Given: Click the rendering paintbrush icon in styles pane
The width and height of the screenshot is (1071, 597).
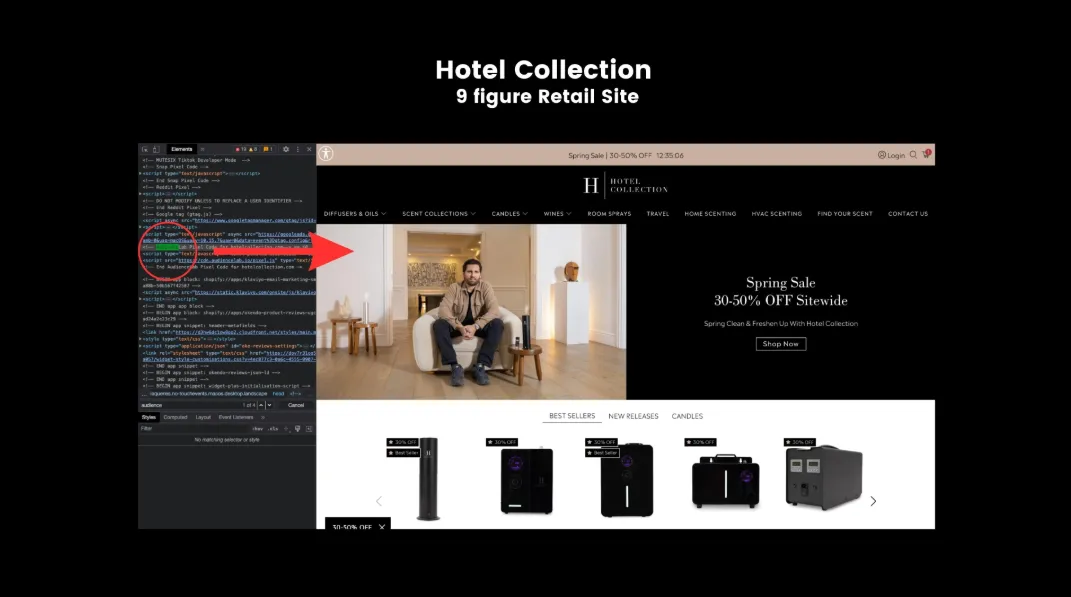Looking at the screenshot, I should [x=297, y=429].
